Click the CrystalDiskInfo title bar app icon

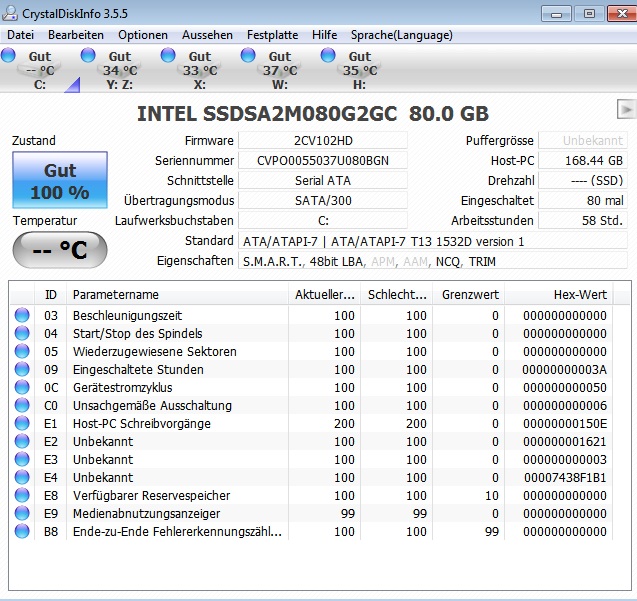[10, 13]
